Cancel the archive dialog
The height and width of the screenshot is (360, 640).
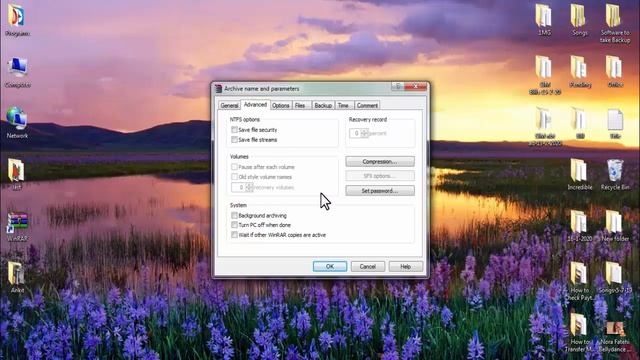(368, 267)
